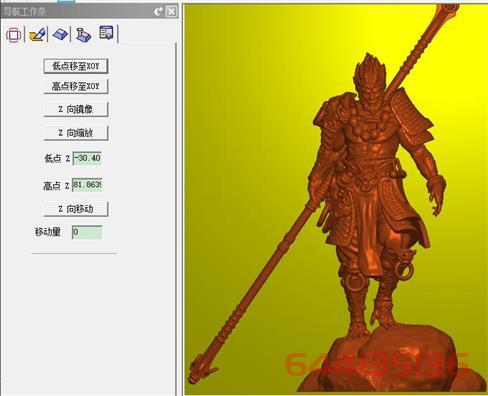Click the Z 向移动 move button
Viewport: 488px width, 396px height.
tap(76, 209)
